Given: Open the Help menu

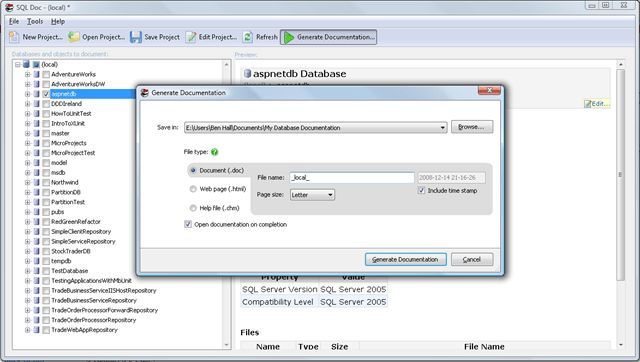Looking at the screenshot, I should (x=58, y=21).
